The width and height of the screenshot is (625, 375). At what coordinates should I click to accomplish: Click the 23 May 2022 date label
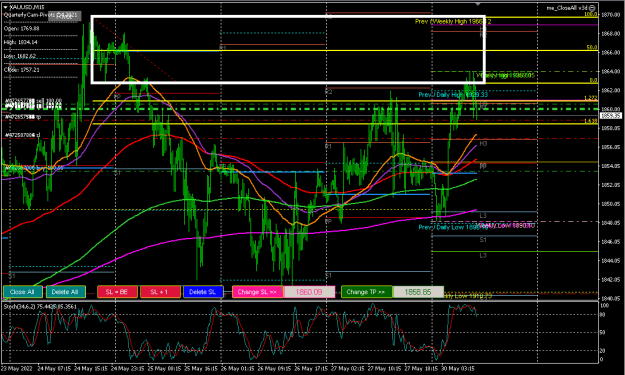coord(16,368)
